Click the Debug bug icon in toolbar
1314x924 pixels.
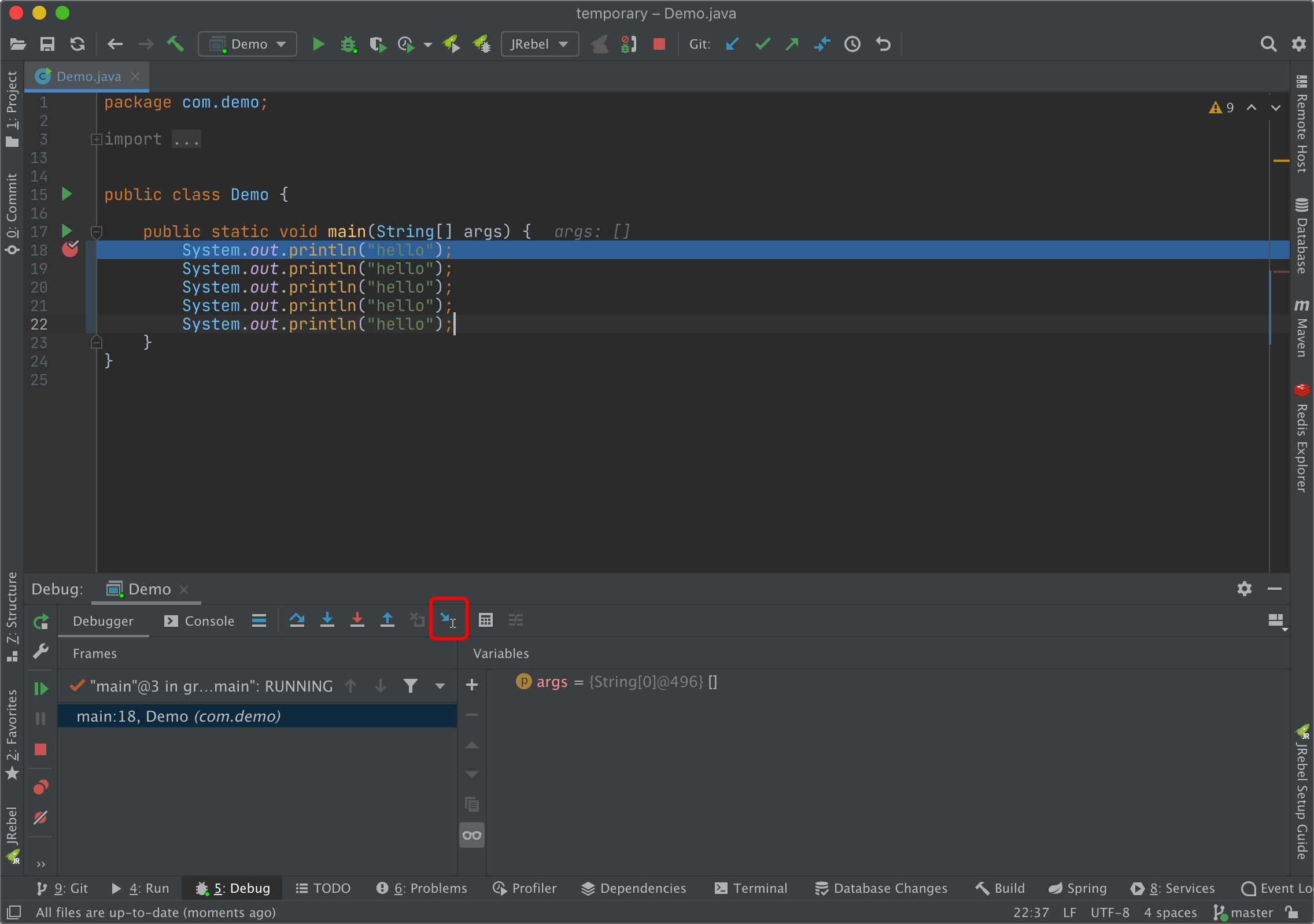(348, 44)
